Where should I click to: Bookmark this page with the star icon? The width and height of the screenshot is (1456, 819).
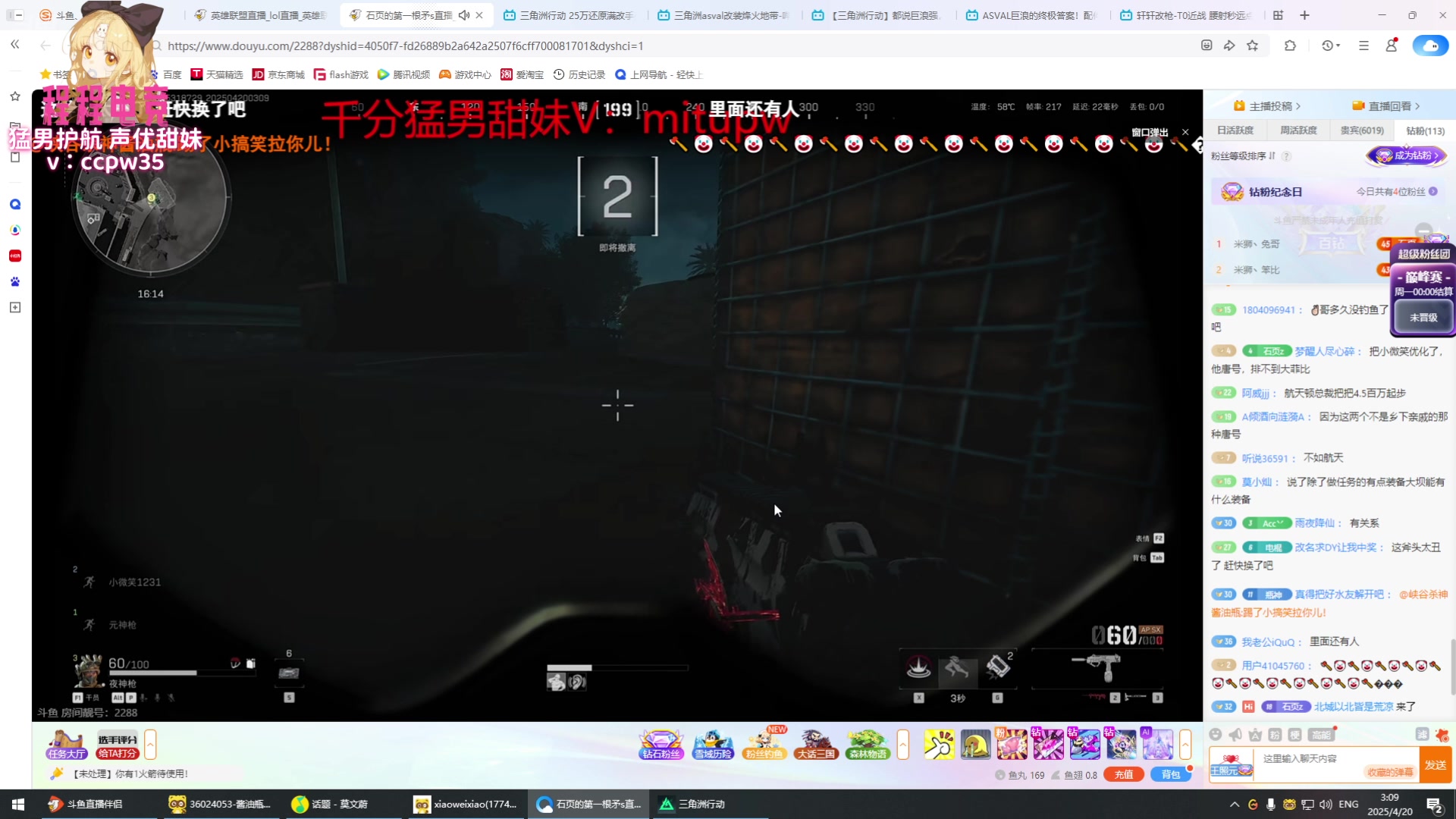pos(1253,45)
